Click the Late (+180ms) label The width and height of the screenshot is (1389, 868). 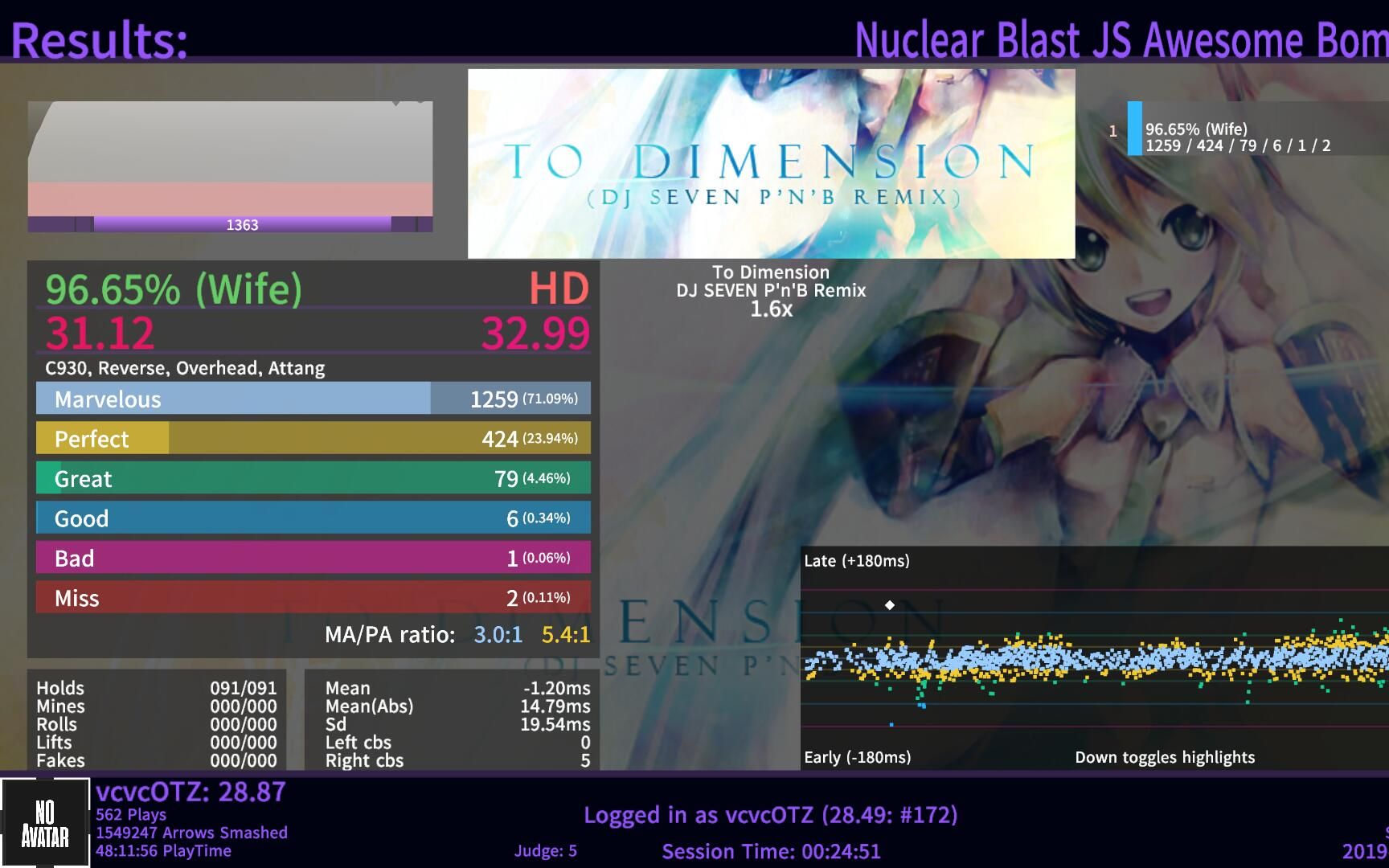[x=857, y=560]
